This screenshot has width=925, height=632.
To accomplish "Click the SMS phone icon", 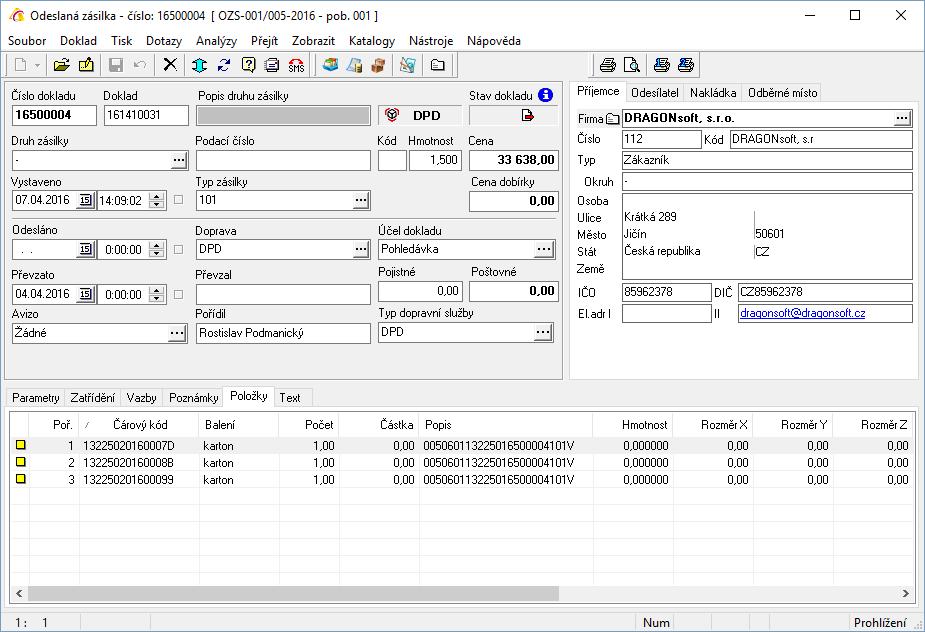I will click(x=296, y=65).
